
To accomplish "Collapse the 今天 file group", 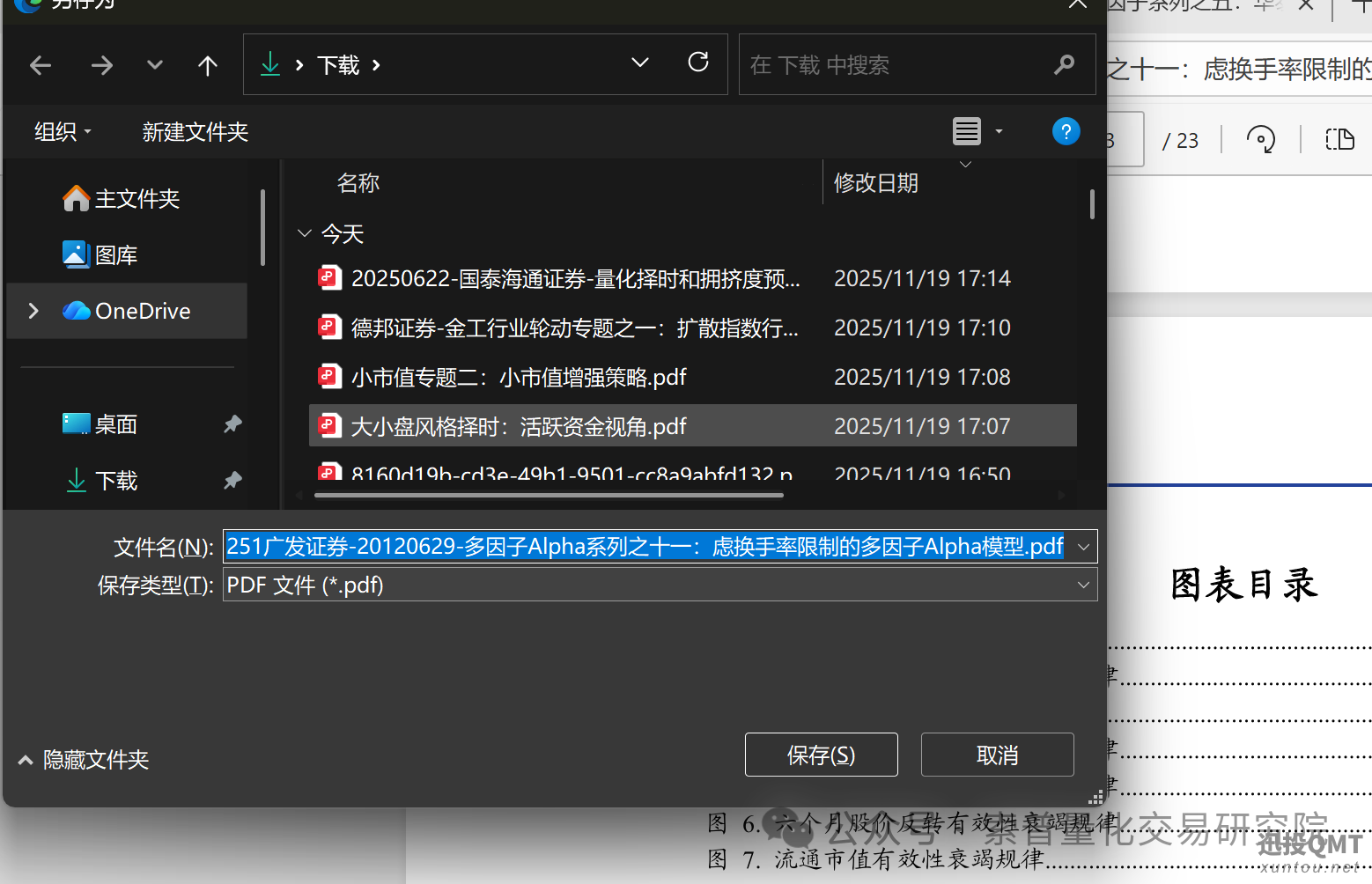I will tap(304, 233).
